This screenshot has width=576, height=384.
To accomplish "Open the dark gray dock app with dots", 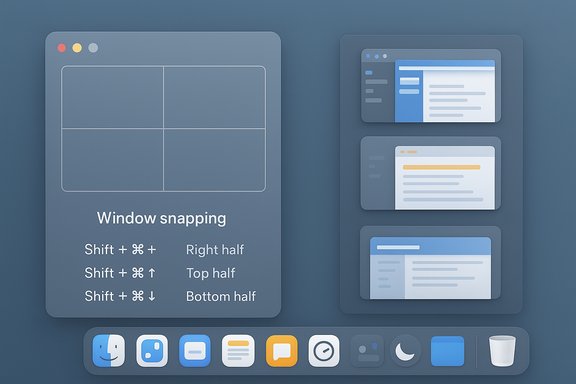I will click(x=367, y=351).
